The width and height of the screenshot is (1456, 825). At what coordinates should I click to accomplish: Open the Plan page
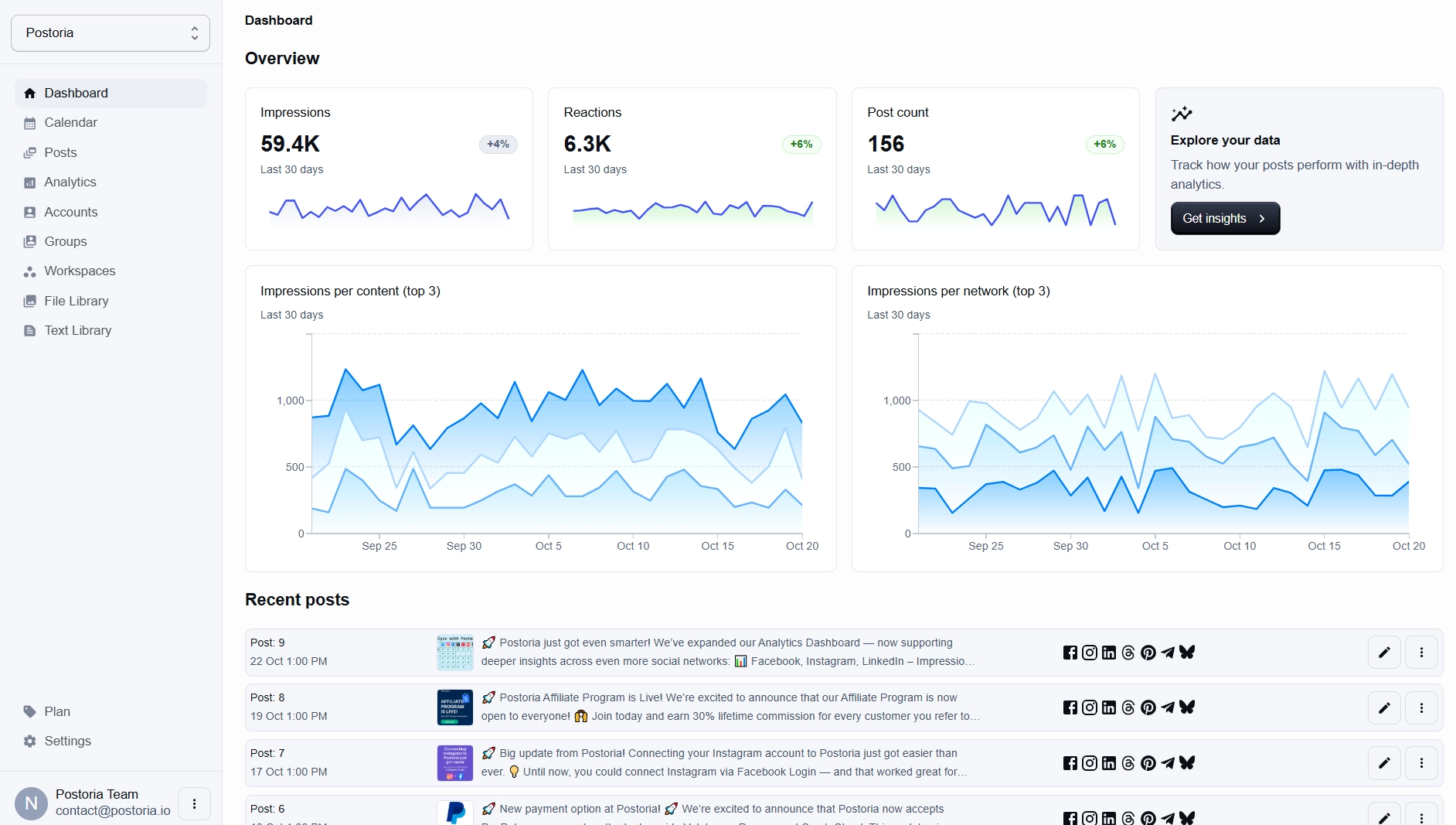pos(56,711)
